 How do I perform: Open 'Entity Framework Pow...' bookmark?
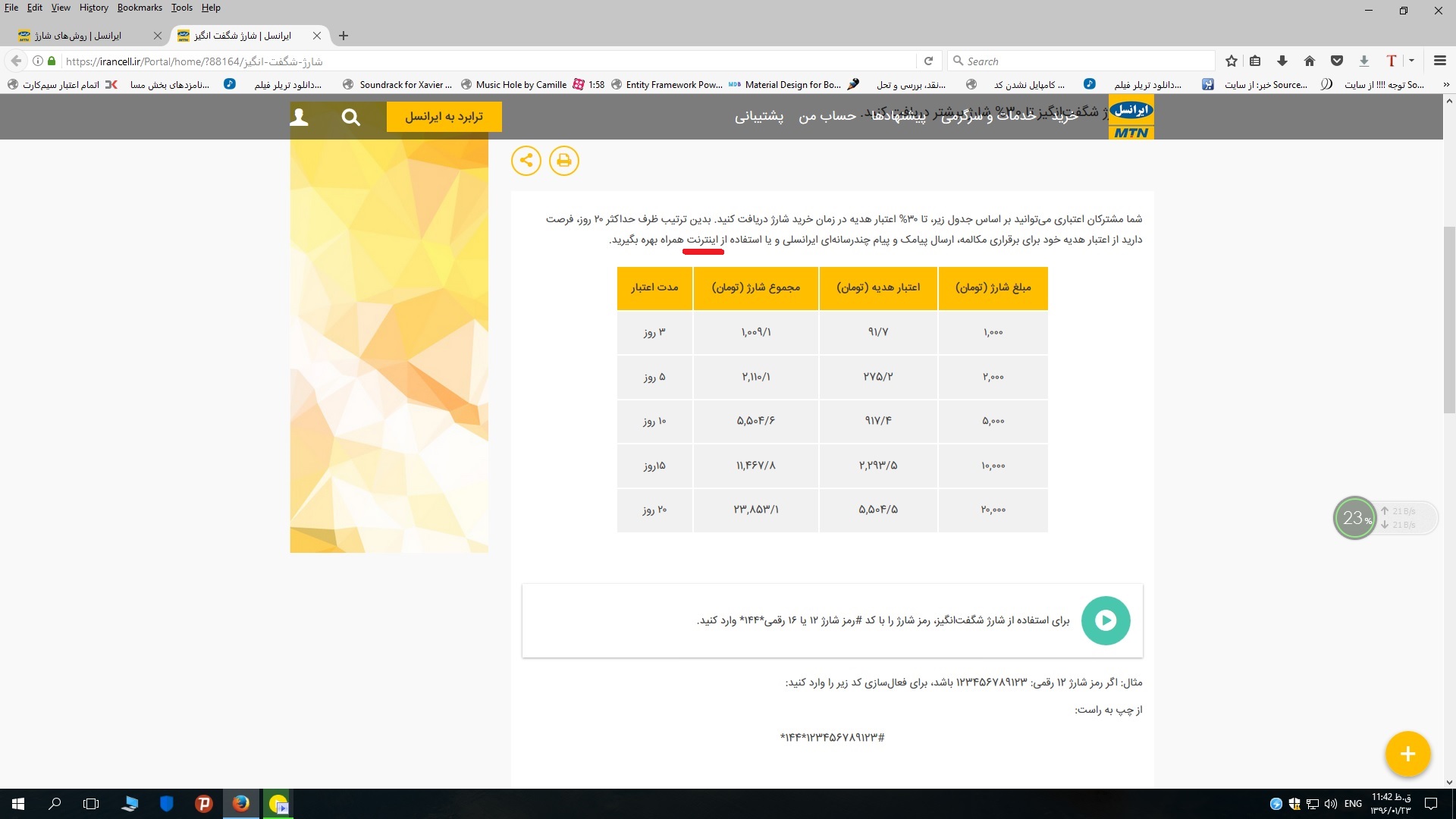tap(667, 85)
